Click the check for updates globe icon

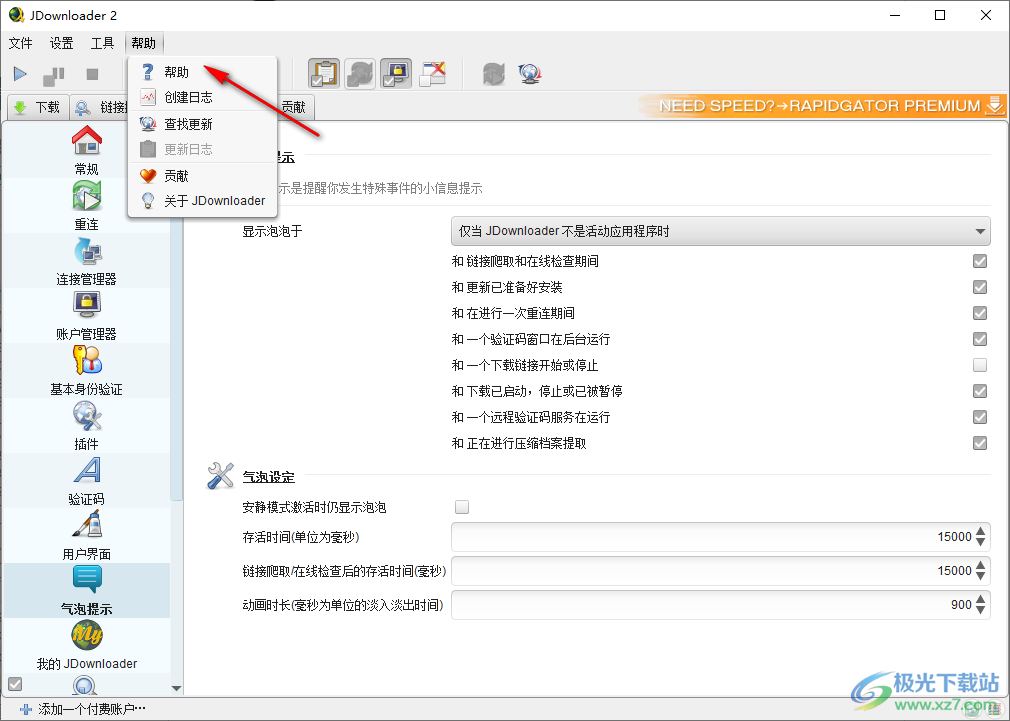(529, 73)
